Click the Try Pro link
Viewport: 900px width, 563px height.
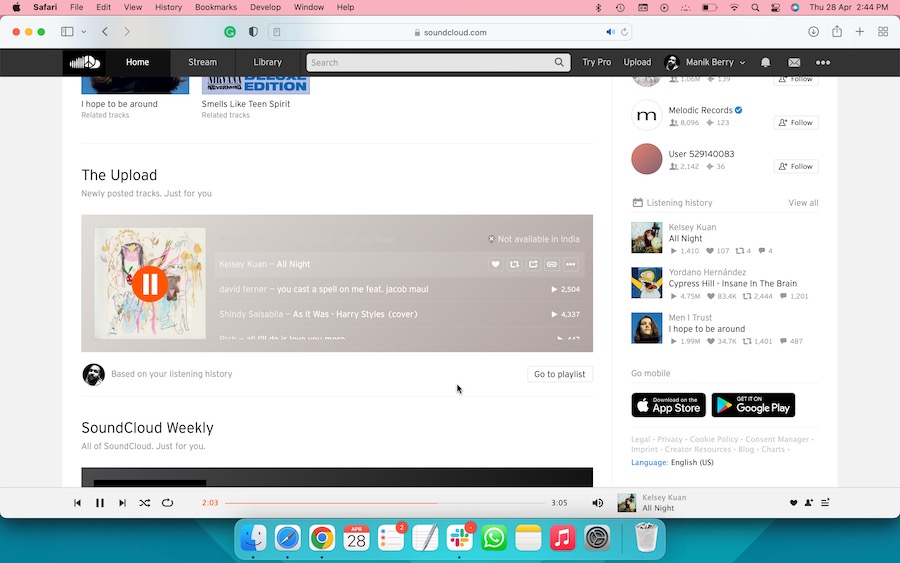pyautogui.click(x=596, y=63)
